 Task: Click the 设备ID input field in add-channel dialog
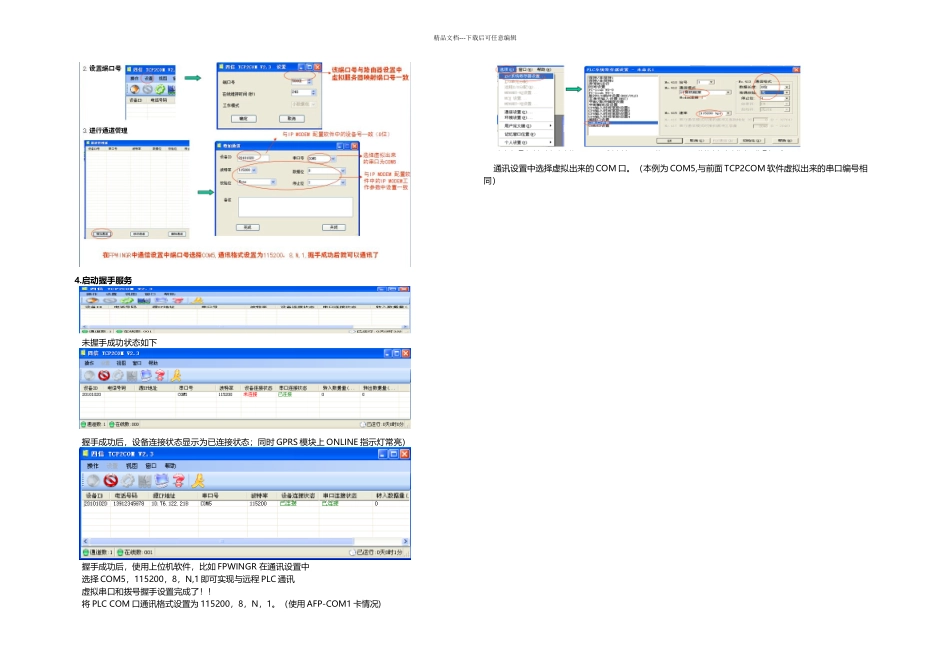pyautogui.click(x=253, y=158)
